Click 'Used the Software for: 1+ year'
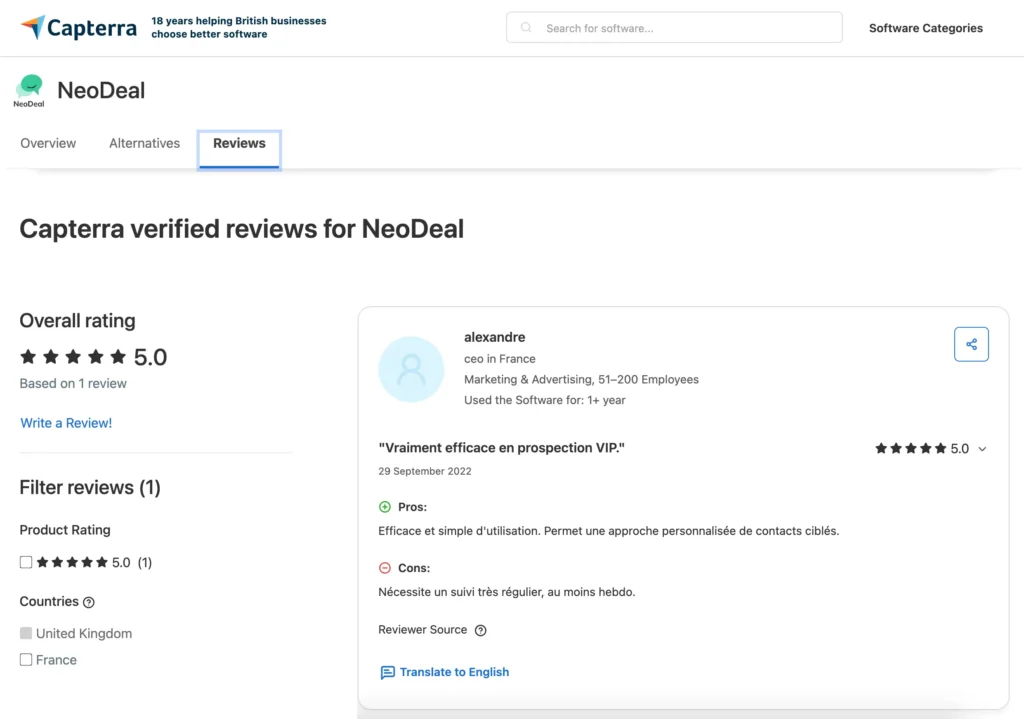The image size is (1024, 719). click(x=545, y=400)
